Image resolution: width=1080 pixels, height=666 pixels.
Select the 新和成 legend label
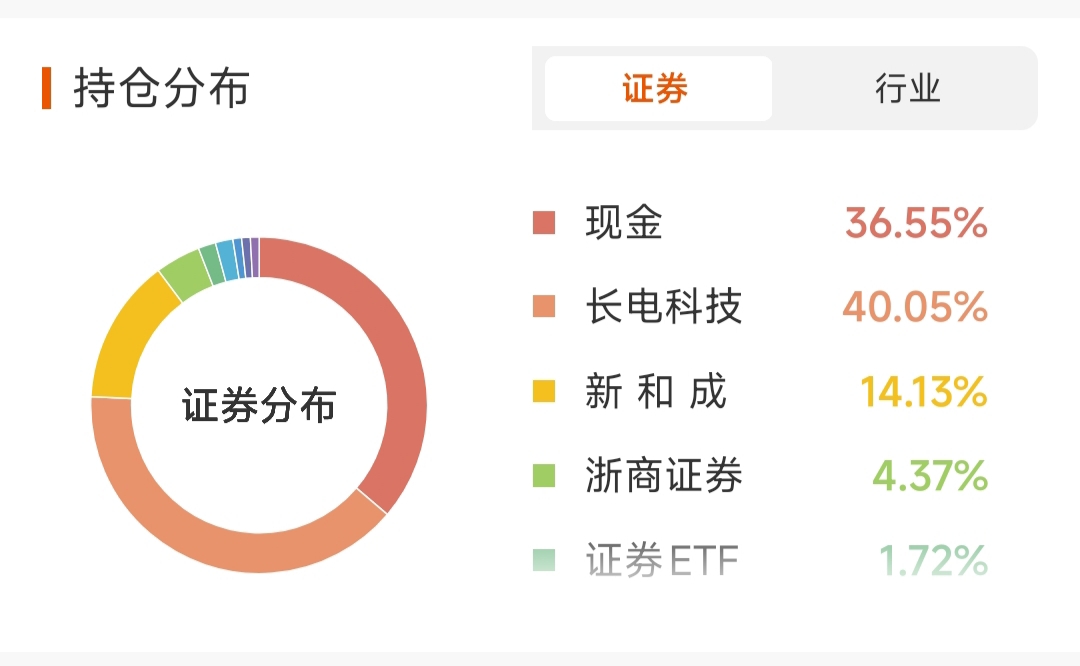(656, 391)
